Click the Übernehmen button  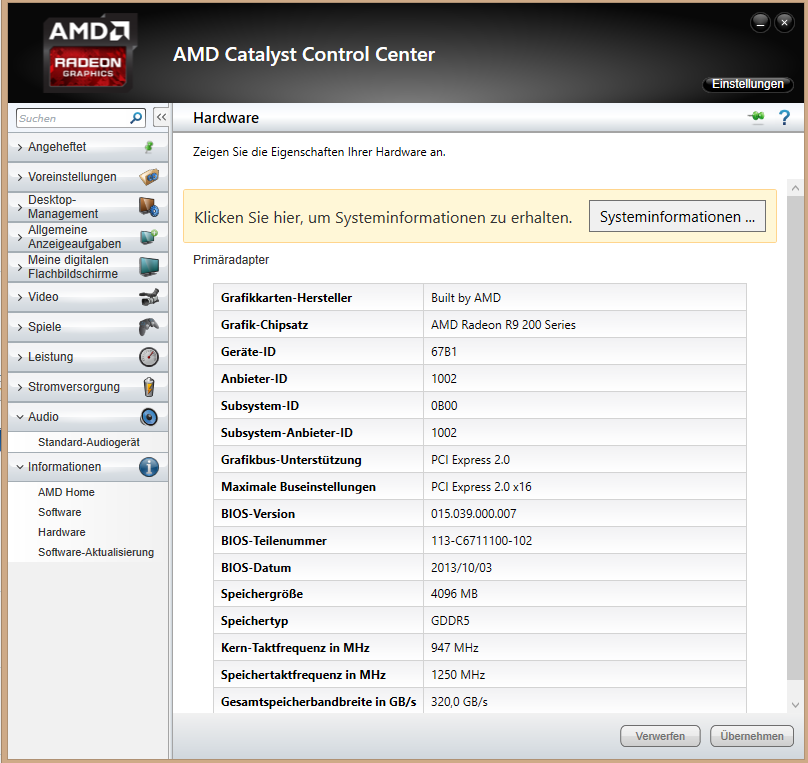752,736
